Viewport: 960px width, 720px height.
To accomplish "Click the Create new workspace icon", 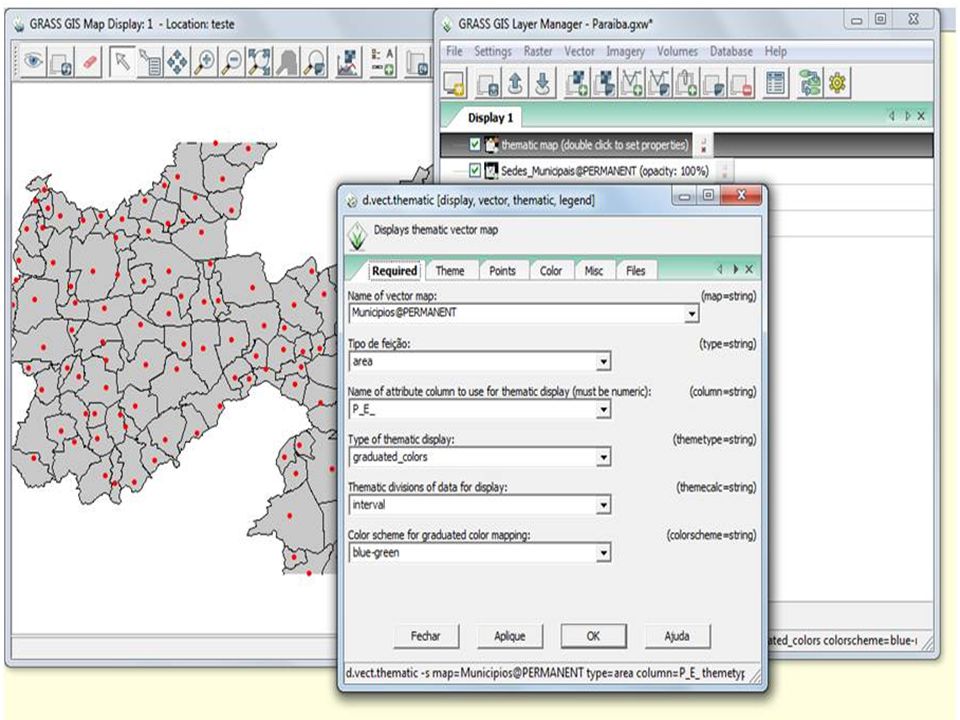I will coord(488,84).
